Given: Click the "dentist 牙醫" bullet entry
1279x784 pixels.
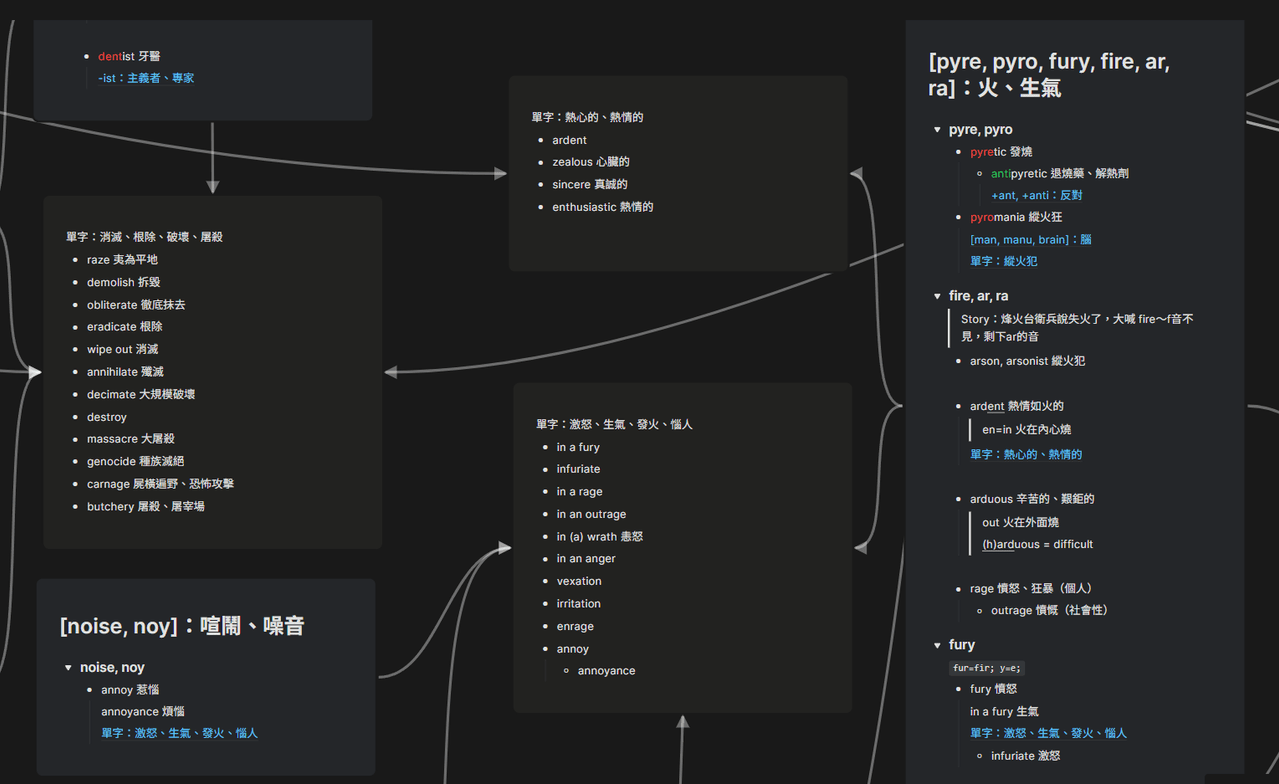Looking at the screenshot, I should click(129, 56).
